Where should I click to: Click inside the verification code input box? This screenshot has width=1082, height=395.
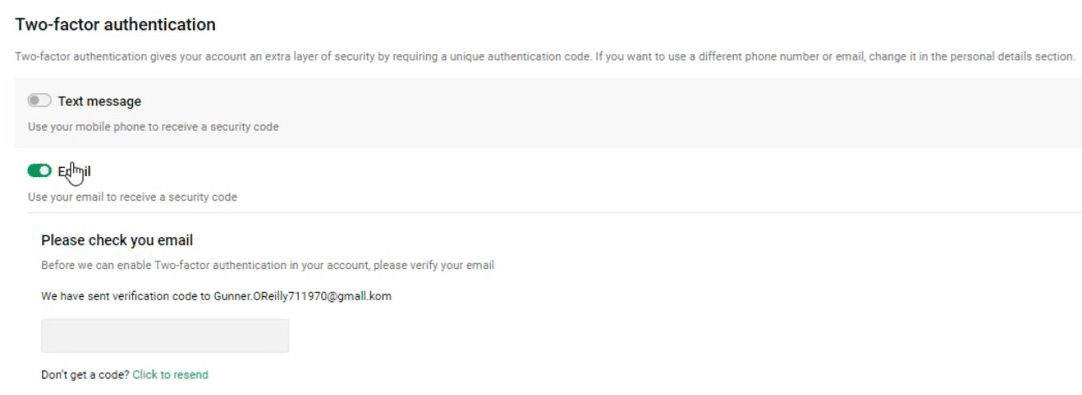(x=165, y=336)
